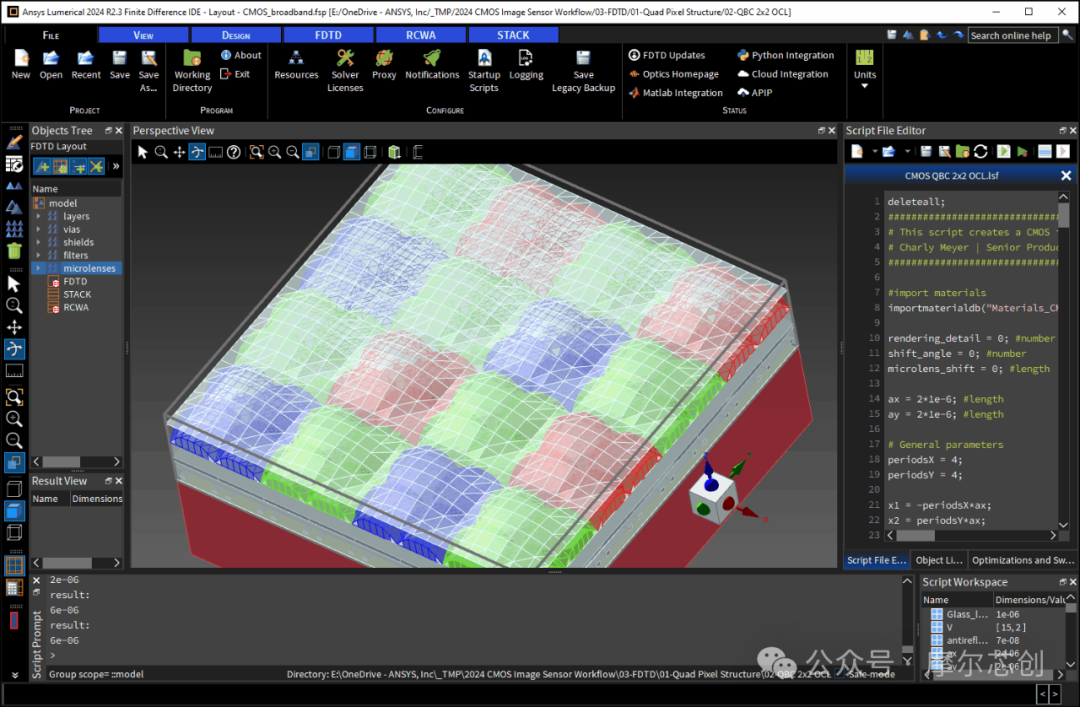Viewport: 1080px width, 707px height.
Task: Expand the vias group
Action: pos(39,229)
